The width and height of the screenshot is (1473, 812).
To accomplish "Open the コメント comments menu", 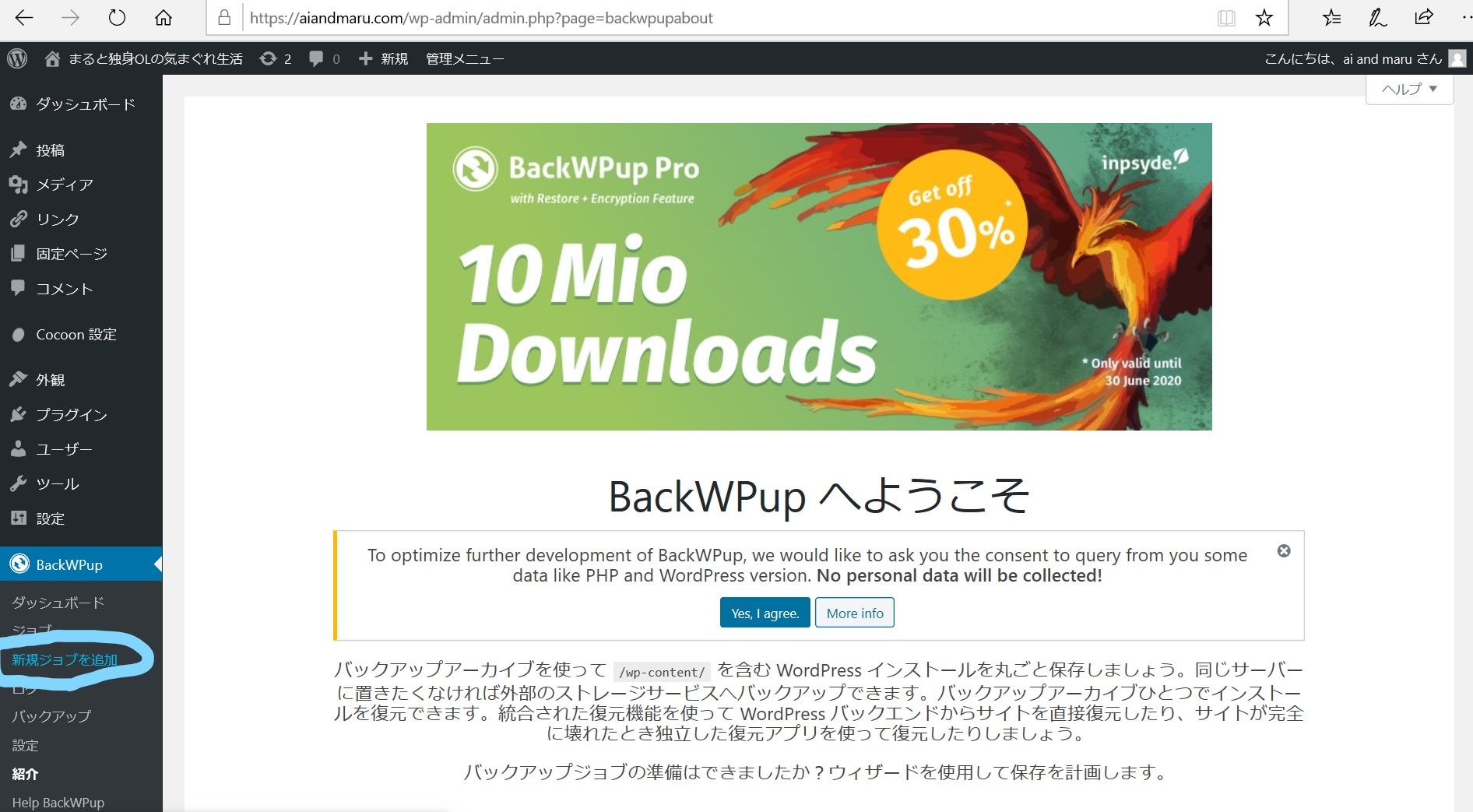I will 81,289.
